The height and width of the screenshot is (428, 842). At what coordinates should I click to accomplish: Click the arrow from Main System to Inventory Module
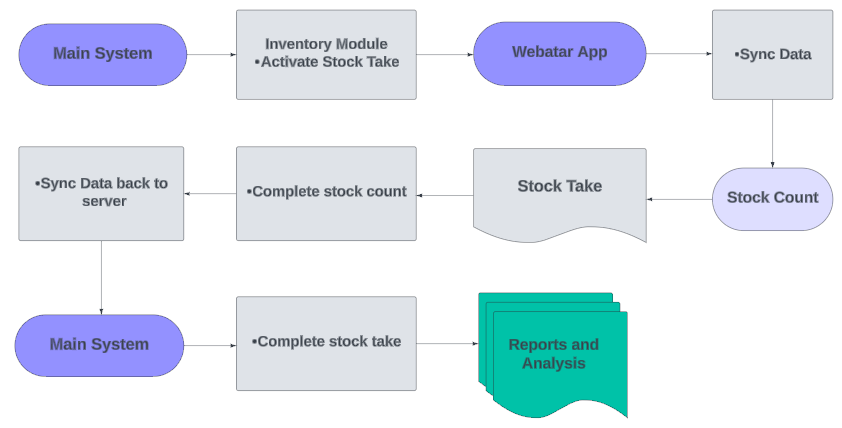(x=211, y=54)
